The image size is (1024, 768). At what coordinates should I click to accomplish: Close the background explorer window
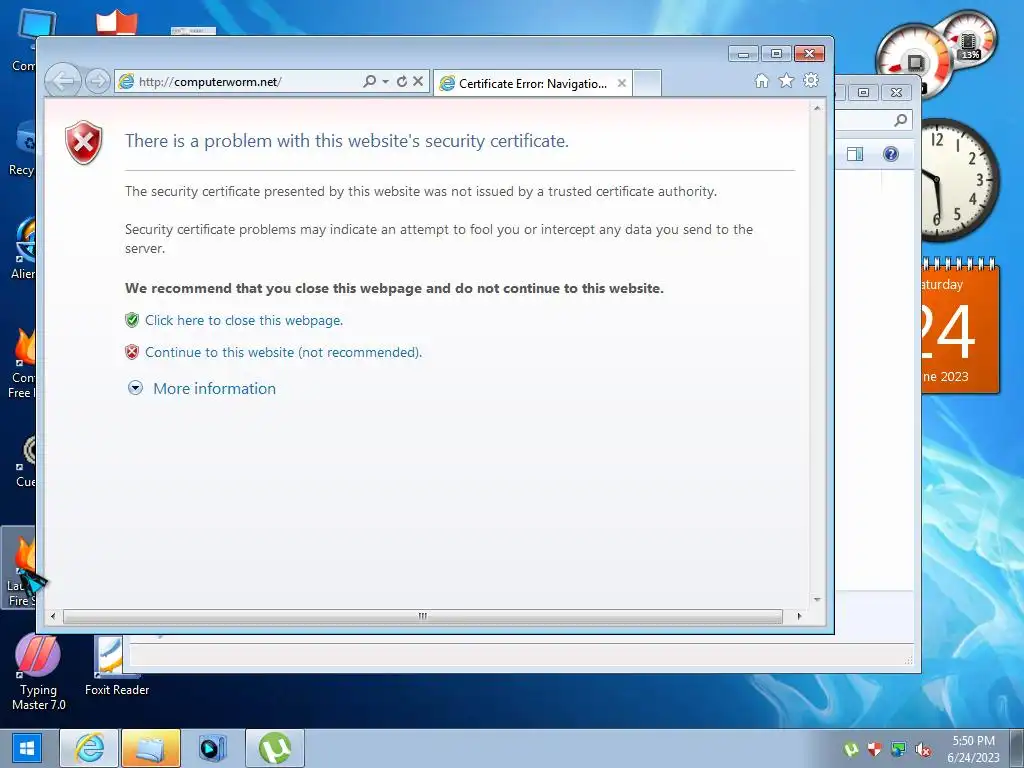coord(897,93)
